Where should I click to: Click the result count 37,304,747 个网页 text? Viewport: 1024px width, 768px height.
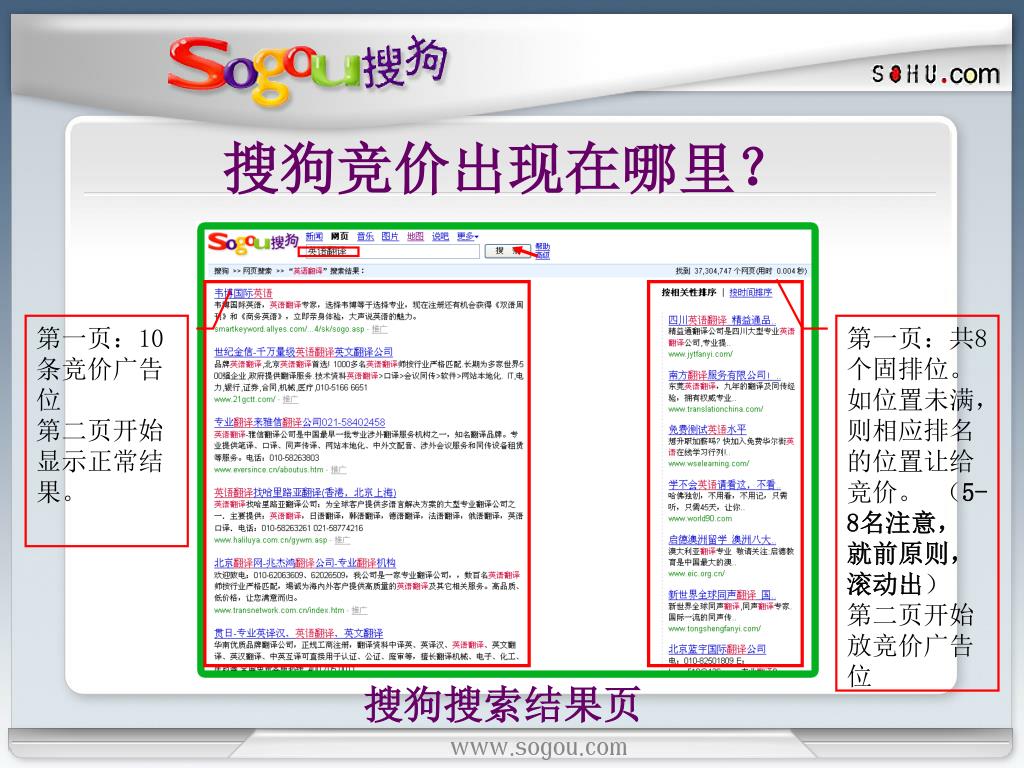click(x=722, y=271)
